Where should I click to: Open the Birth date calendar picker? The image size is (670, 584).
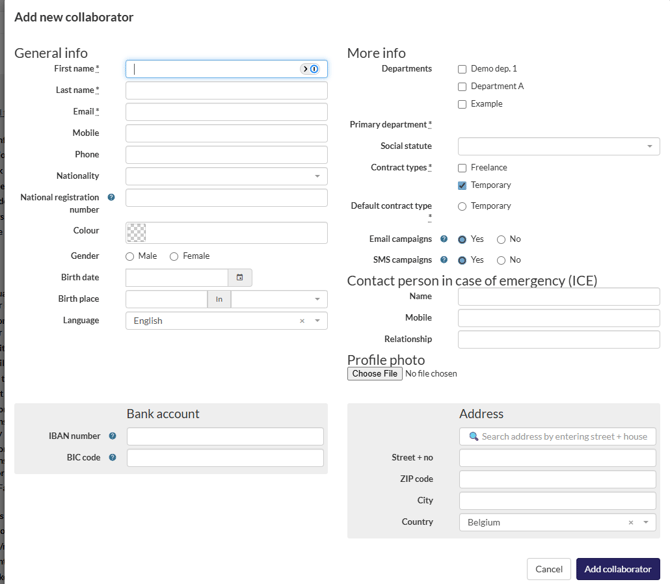[x=240, y=277]
